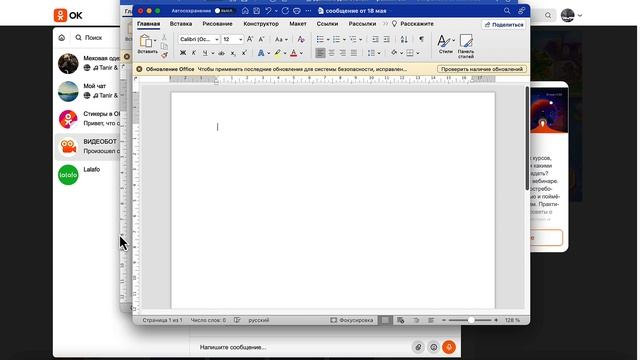The height and width of the screenshot is (360, 640).
Task: Open the Конструктор ribbon tab
Action: point(261,24)
